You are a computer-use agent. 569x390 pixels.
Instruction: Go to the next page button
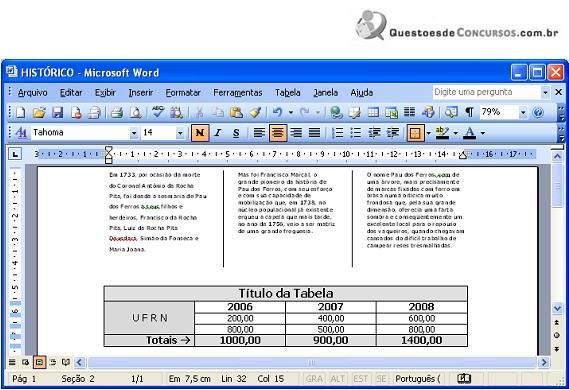[557, 349]
